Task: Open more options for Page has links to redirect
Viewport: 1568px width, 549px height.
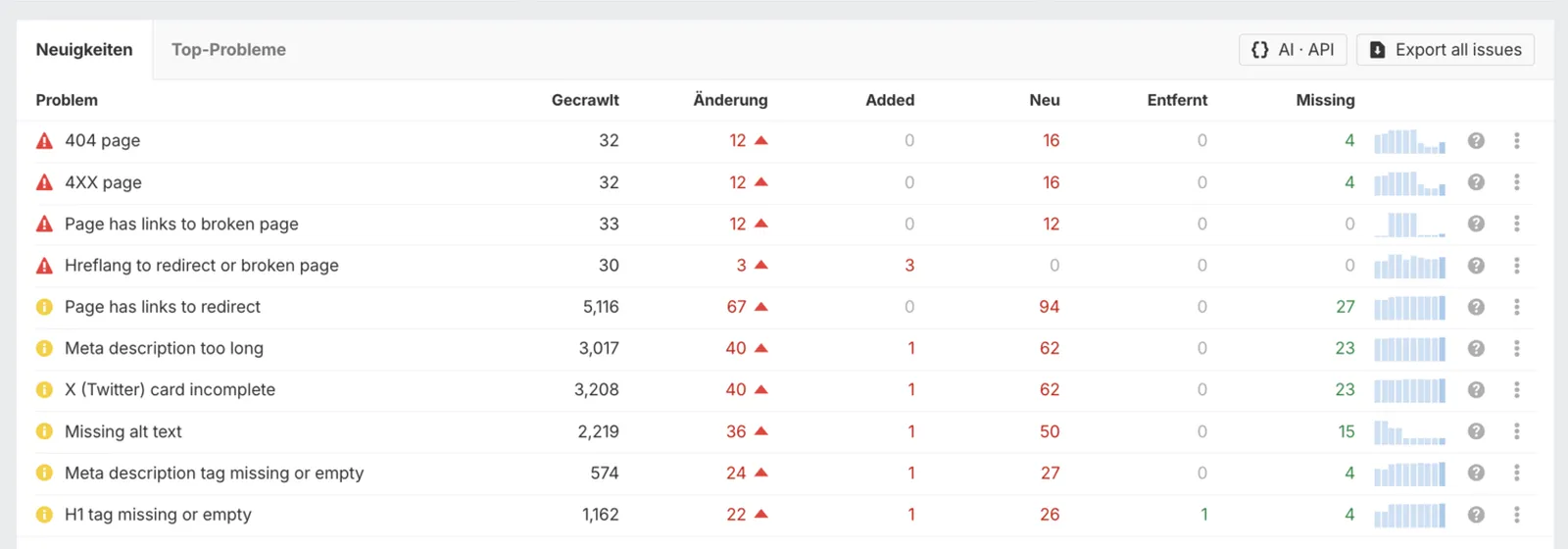Action: point(1517,307)
